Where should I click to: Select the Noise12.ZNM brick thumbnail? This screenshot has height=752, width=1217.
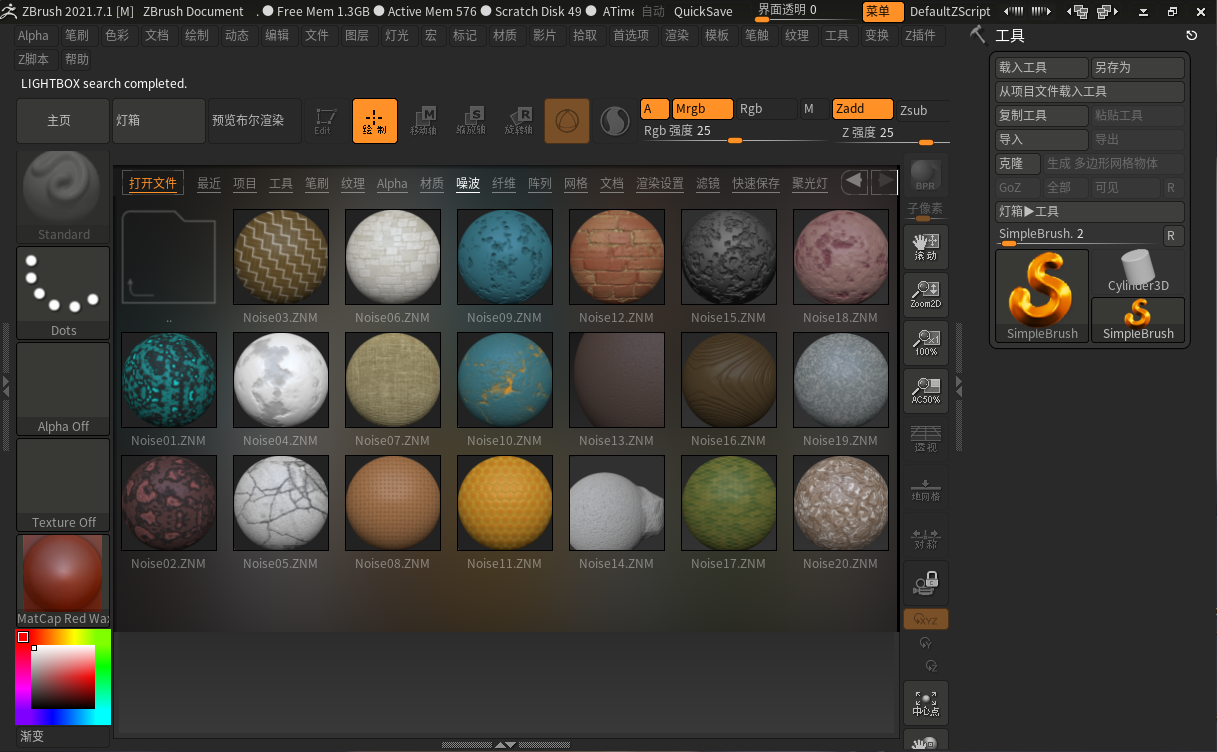pos(616,257)
